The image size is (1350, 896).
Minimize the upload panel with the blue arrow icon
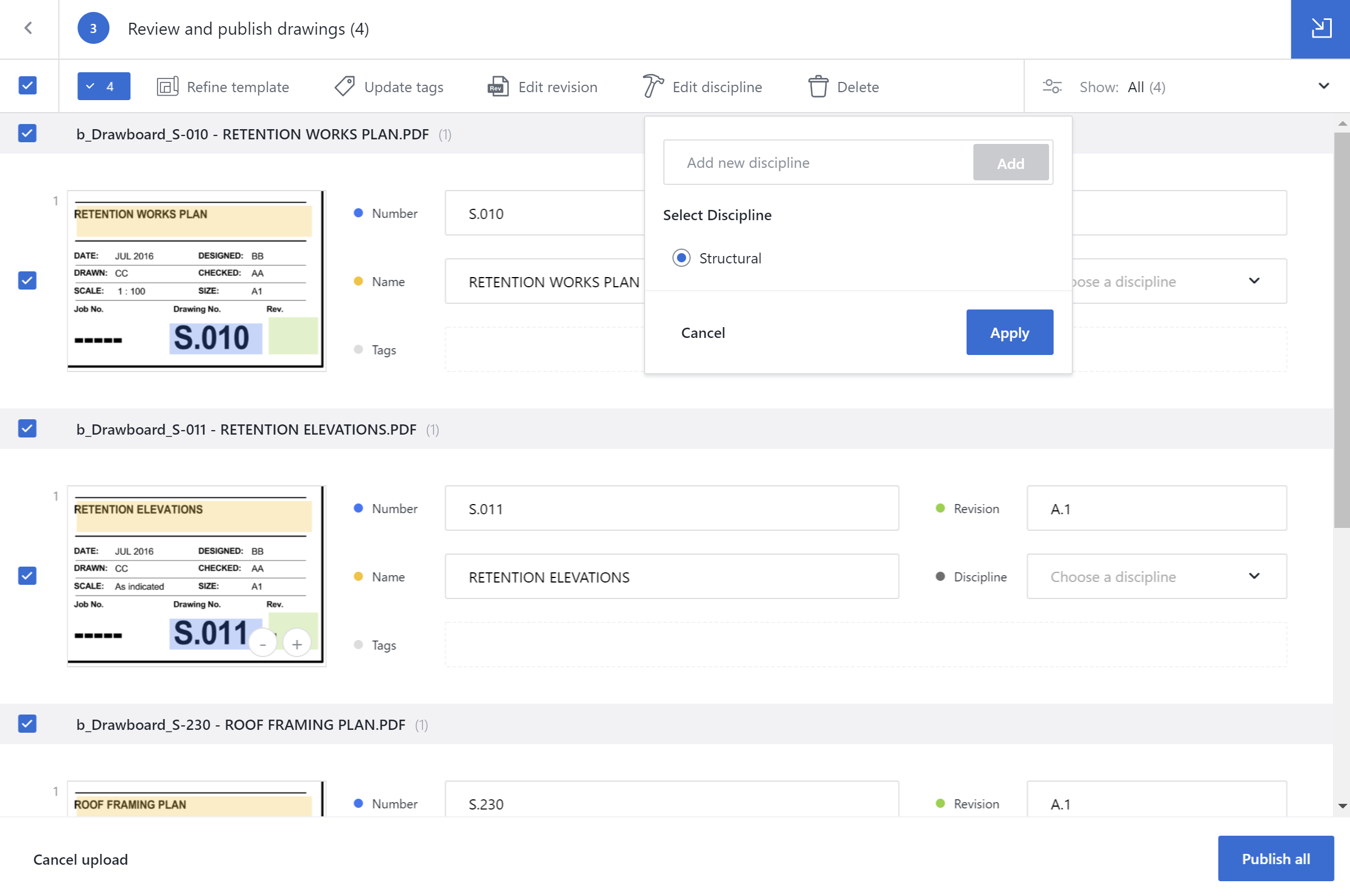coord(1320,28)
